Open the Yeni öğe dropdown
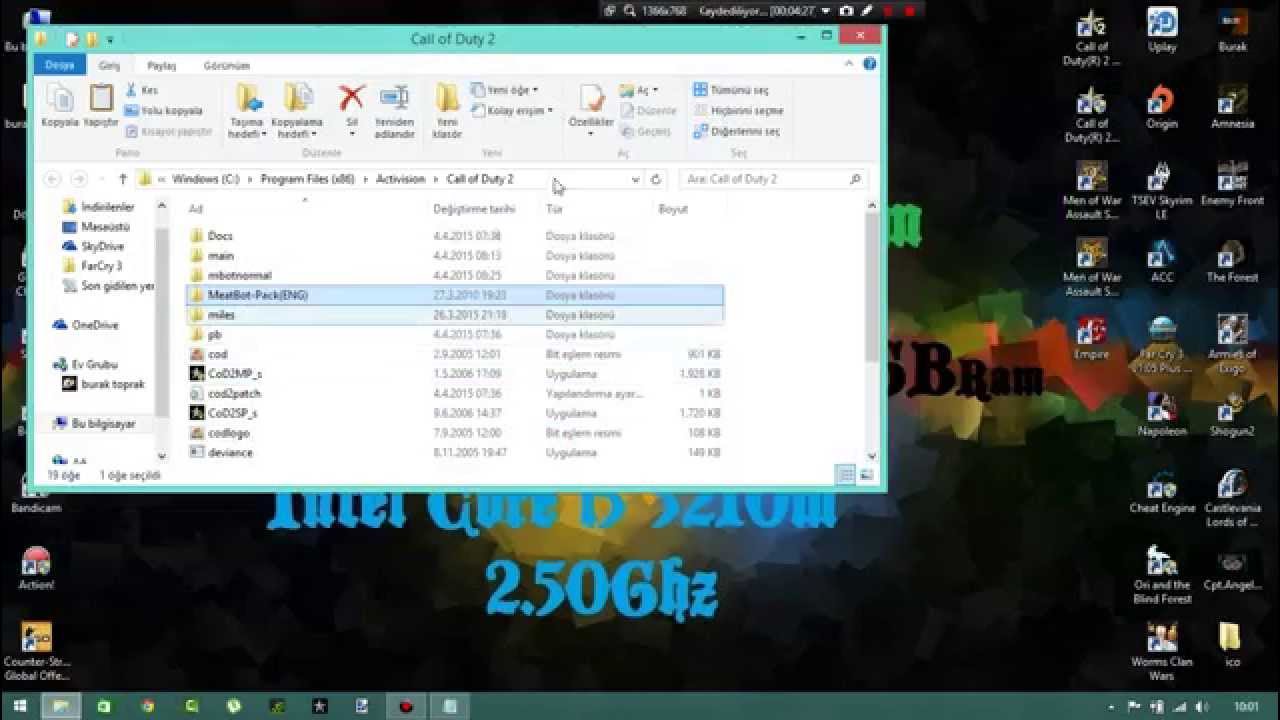 (505, 90)
